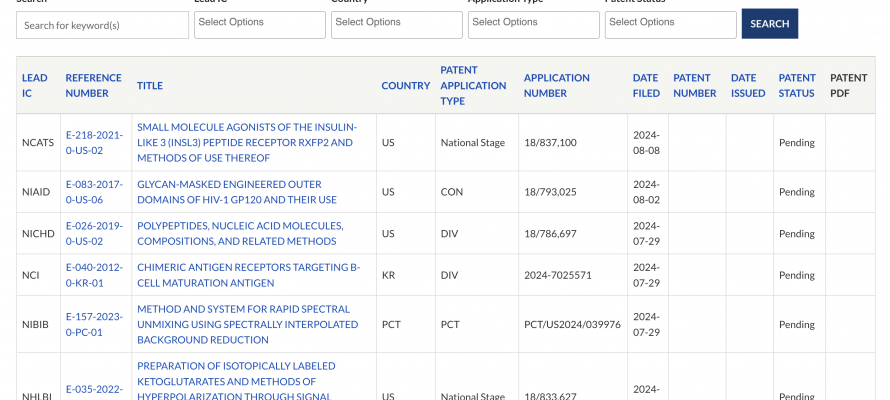Expand the Application Type filter dropdown

[533, 23]
